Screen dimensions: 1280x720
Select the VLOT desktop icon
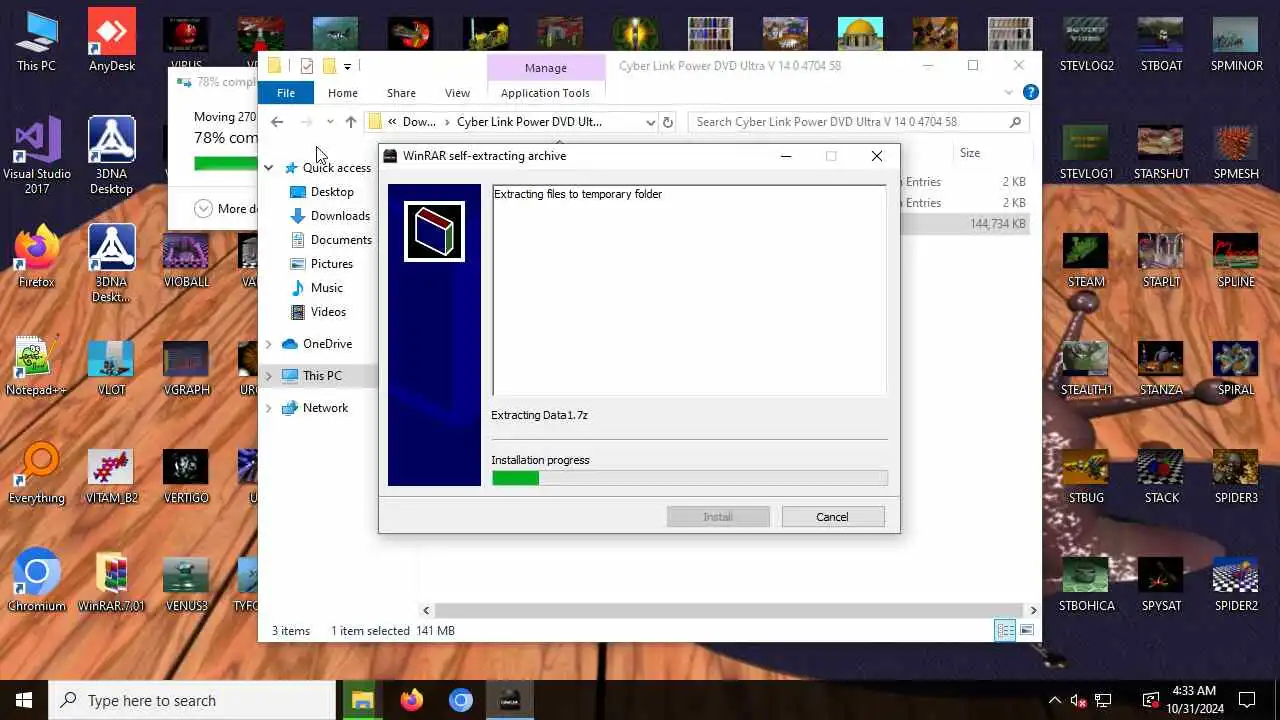(x=112, y=366)
